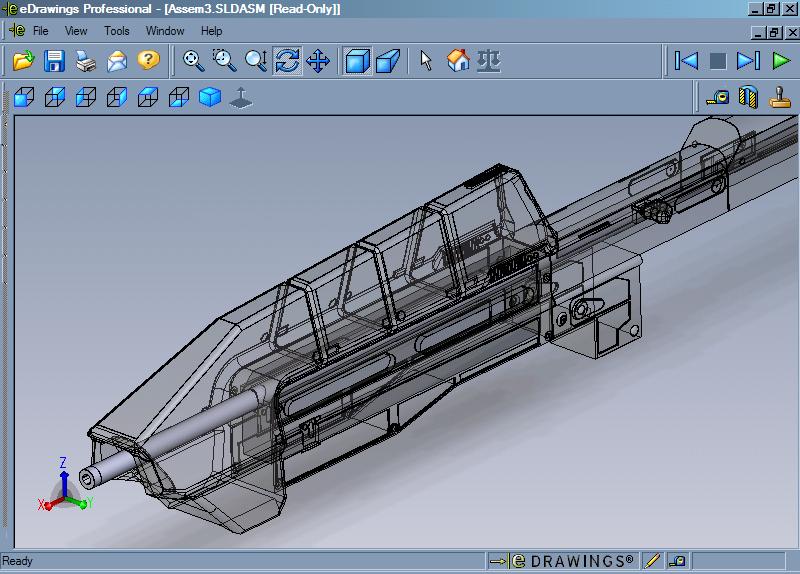Image resolution: width=800 pixels, height=574 pixels.
Task: Open the Tools menu
Action: (117, 31)
